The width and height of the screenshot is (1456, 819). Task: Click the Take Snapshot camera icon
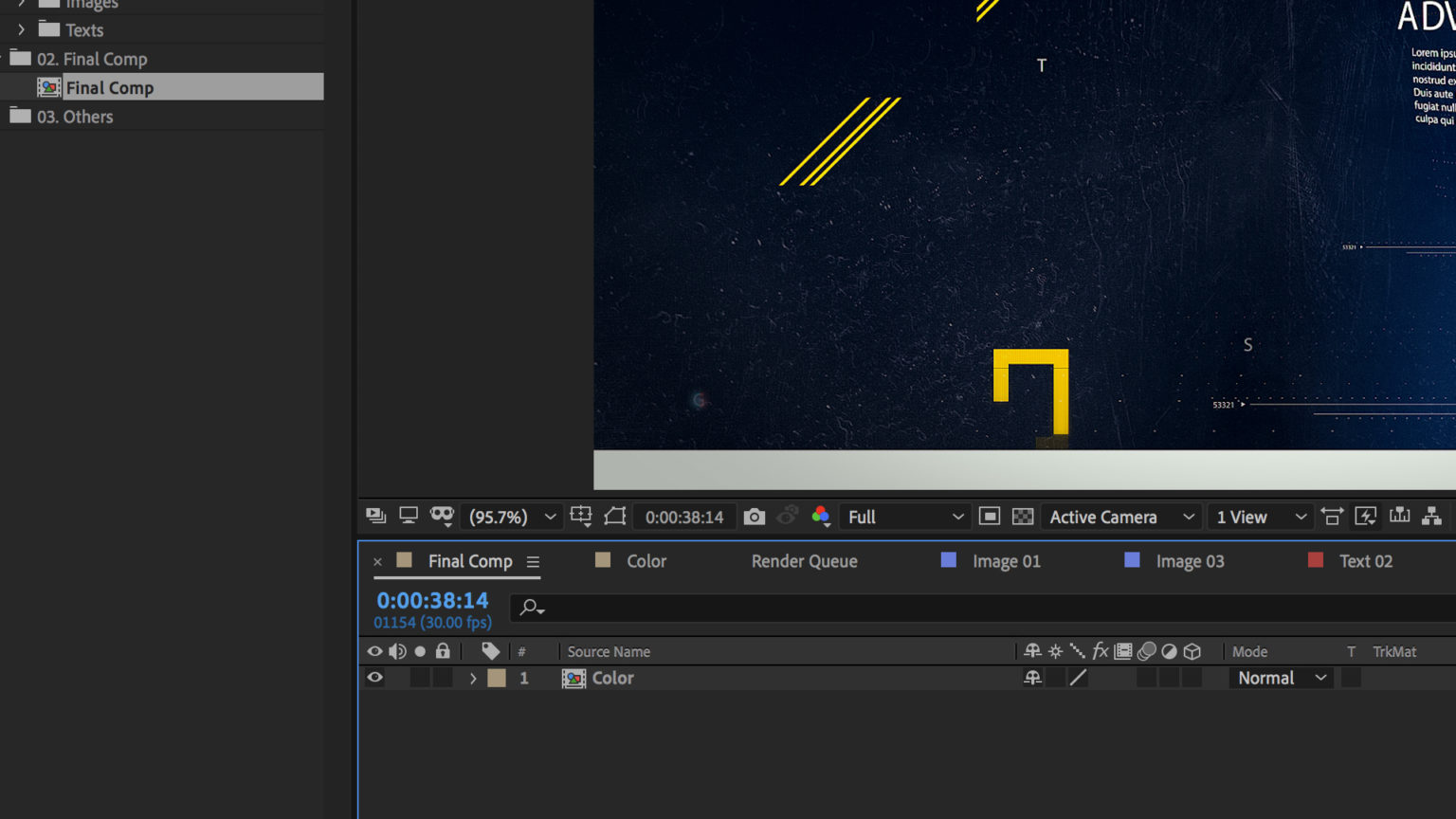(754, 517)
